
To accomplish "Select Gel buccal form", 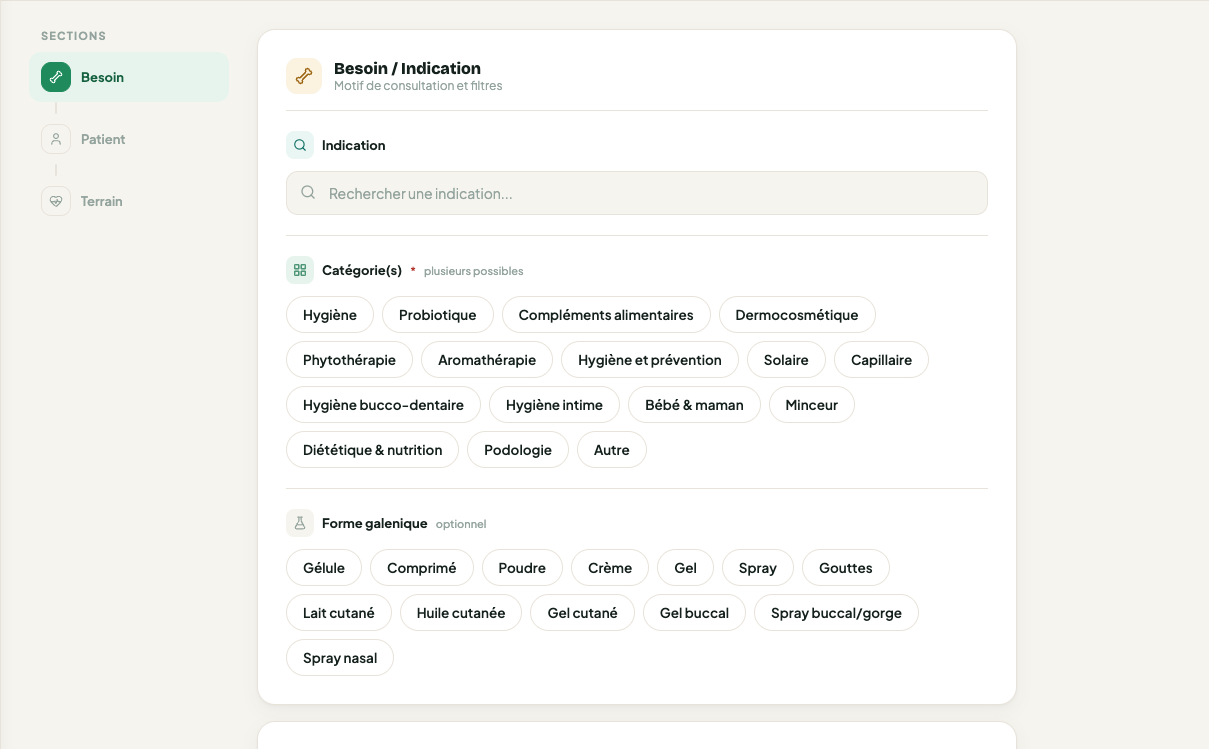I will (694, 613).
